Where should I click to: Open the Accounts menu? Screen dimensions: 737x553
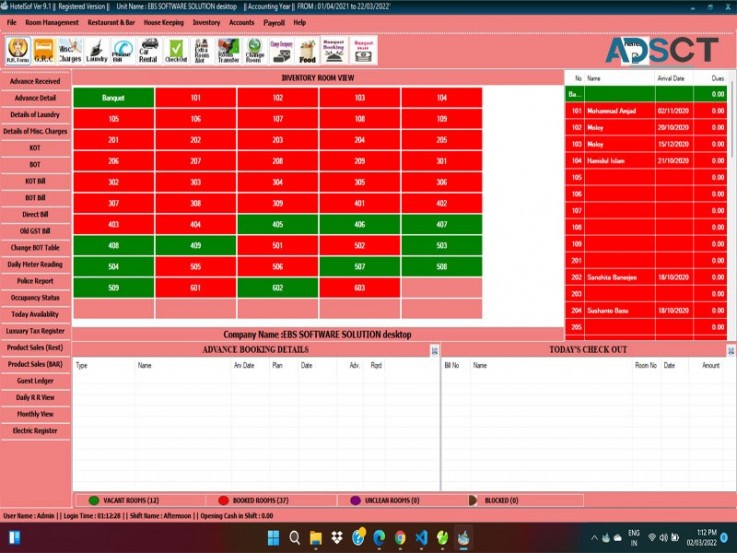(x=242, y=23)
